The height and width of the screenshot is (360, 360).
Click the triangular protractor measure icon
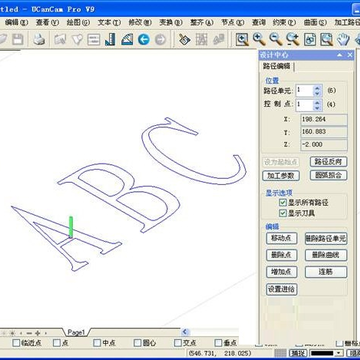(x=127, y=40)
